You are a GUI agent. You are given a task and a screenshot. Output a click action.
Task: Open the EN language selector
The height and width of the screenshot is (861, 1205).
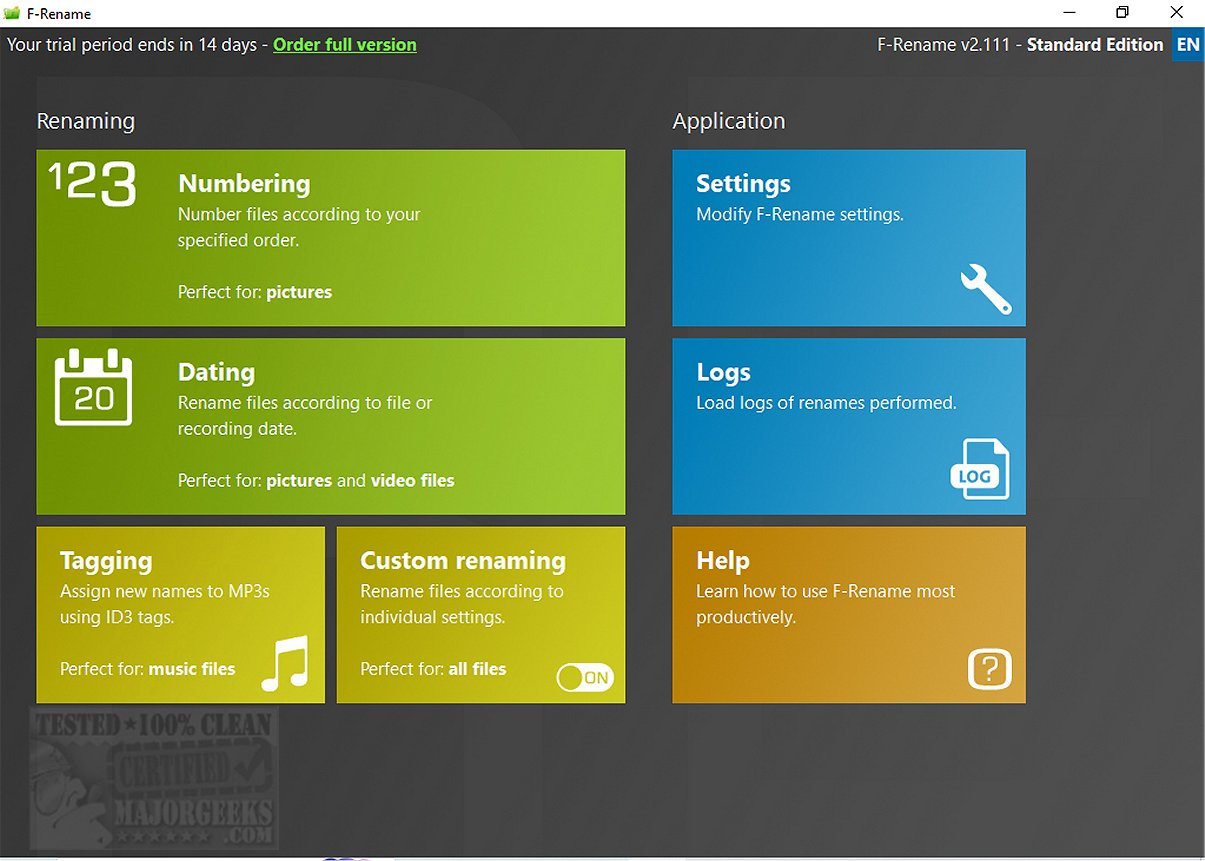coord(1187,45)
